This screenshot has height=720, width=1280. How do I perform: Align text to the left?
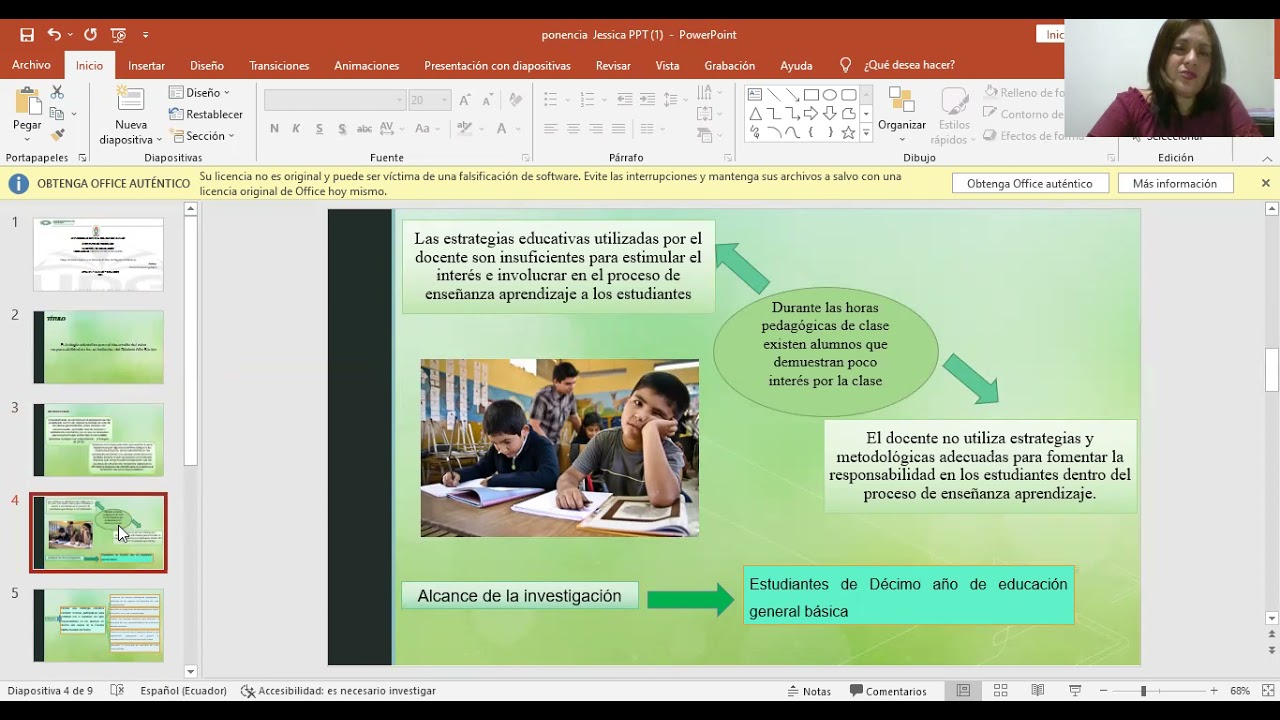[550, 129]
